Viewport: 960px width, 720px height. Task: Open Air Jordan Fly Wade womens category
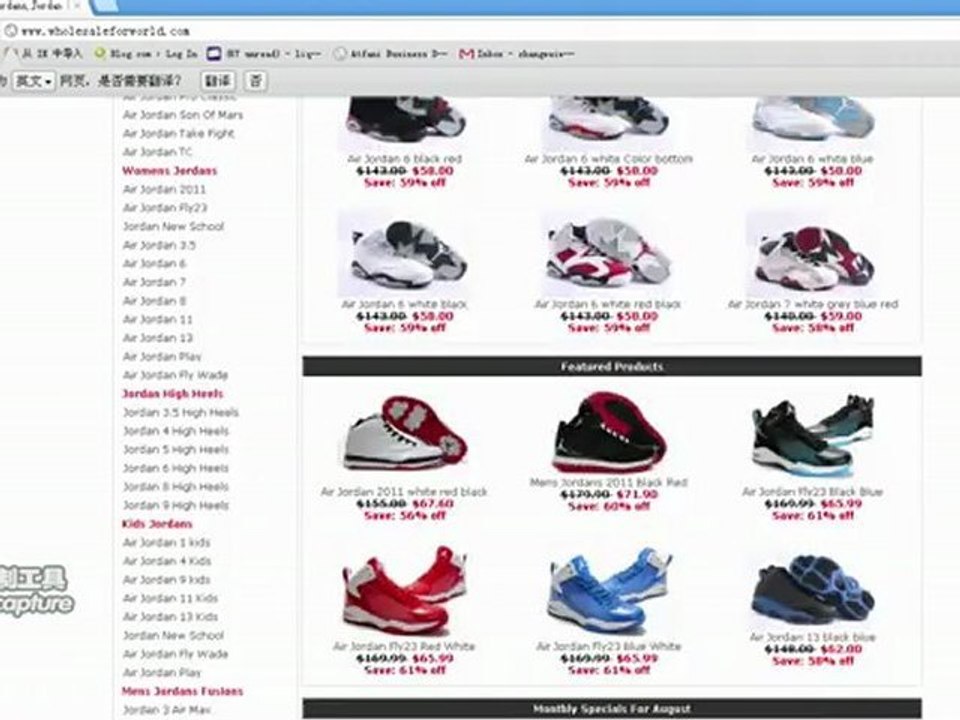175,375
